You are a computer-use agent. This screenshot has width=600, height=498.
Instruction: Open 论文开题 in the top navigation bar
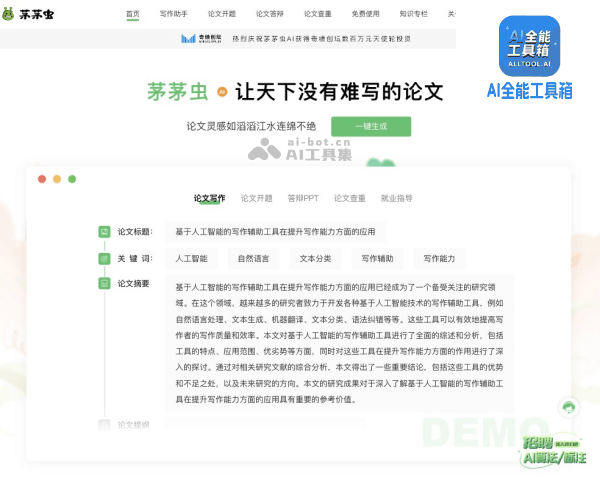pyautogui.click(x=222, y=14)
